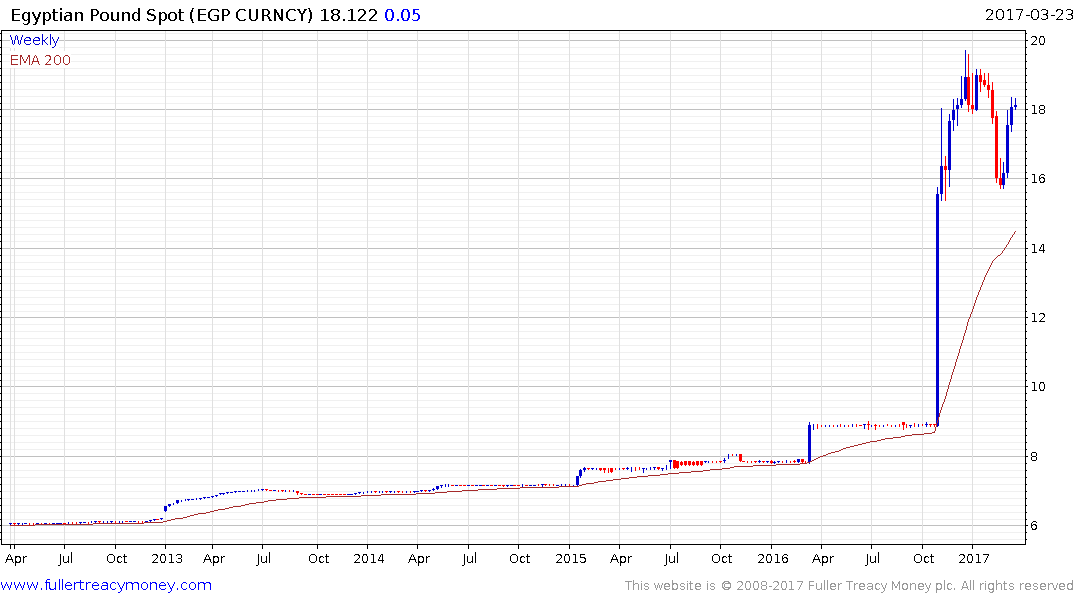1075x600 pixels.
Task: Click the 'EMA 200' legend label
Action: point(40,60)
